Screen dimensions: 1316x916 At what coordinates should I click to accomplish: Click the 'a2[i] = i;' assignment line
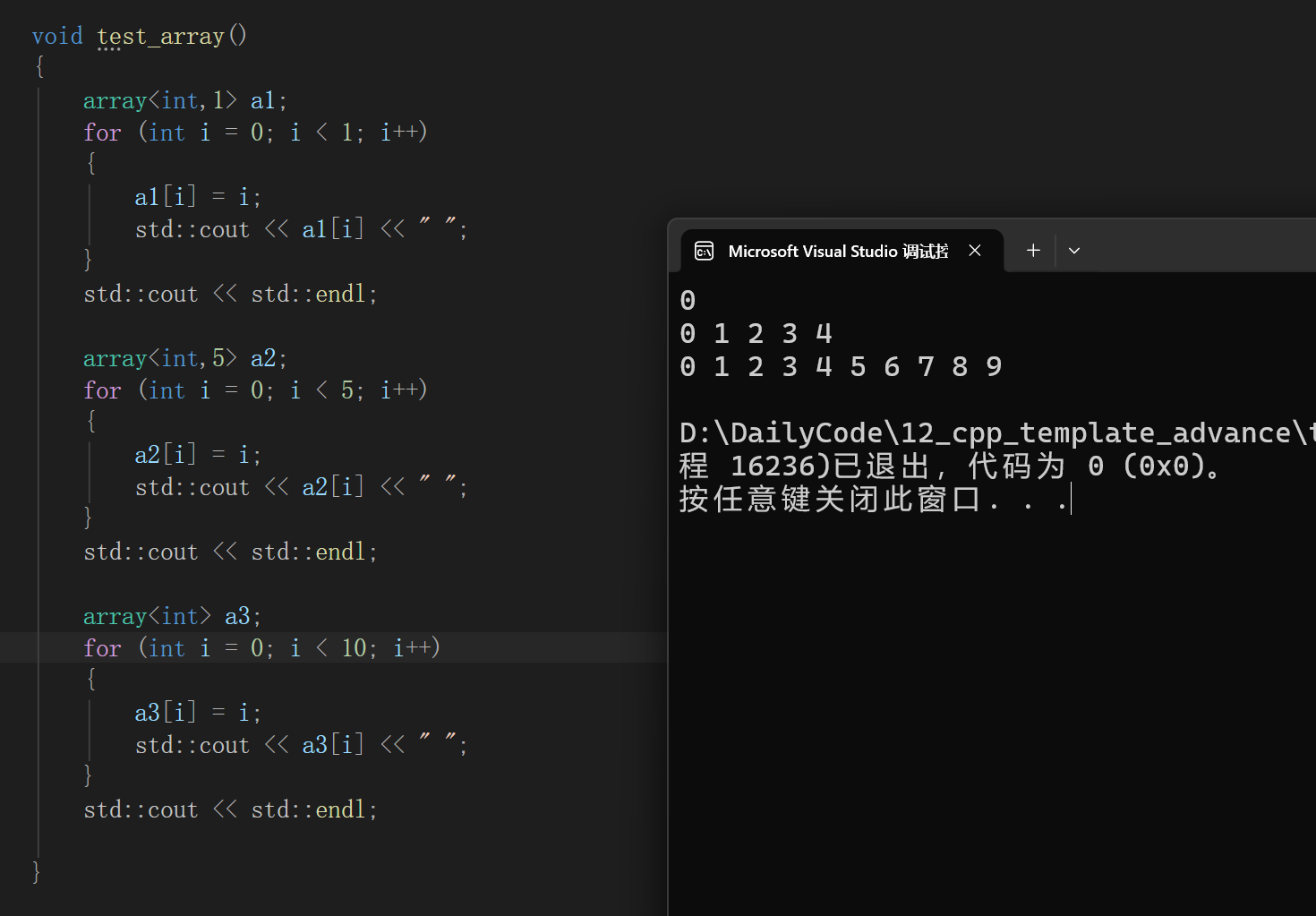[198, 455]
